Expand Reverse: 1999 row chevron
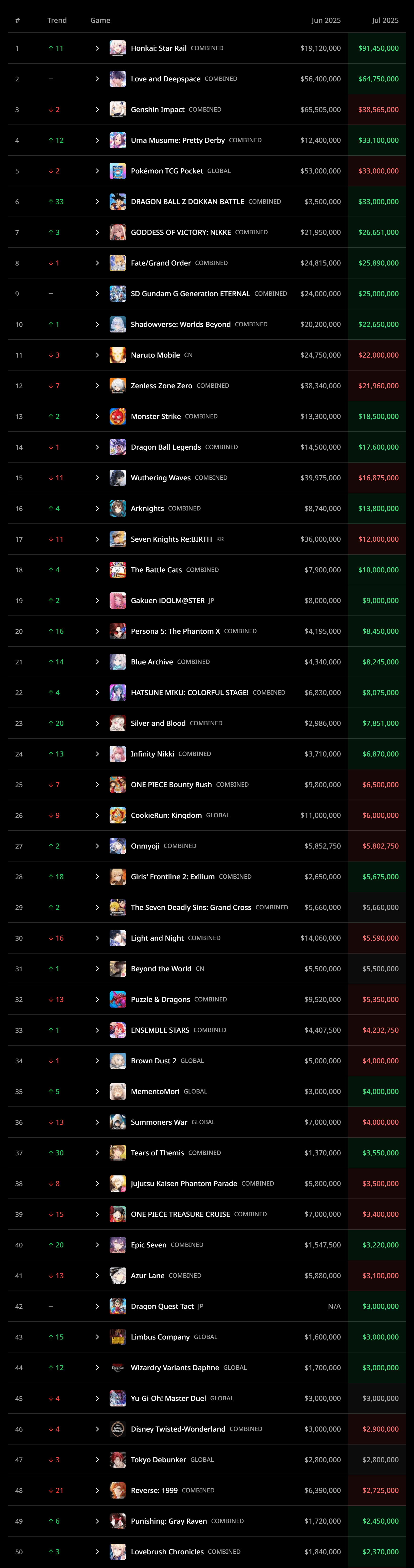Image resolution: width=414 pixels, height=1568 pixels. 97,1490
